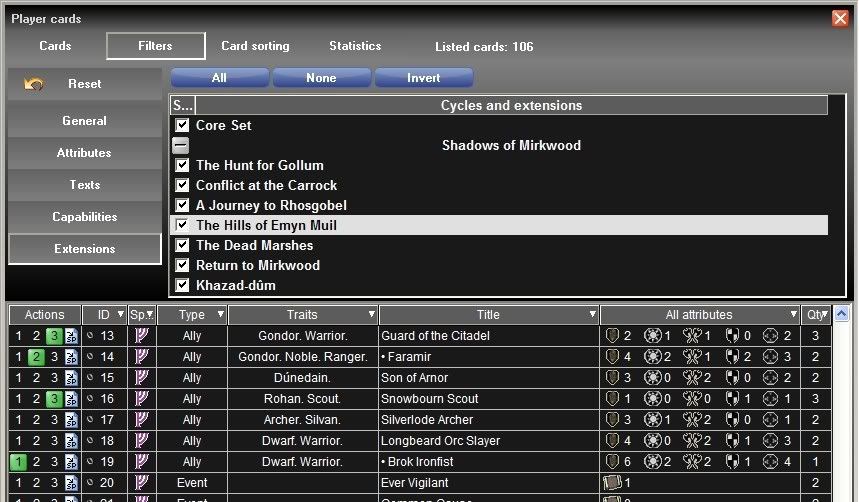Open the ID column dropdown arrow

click(121, 315)
